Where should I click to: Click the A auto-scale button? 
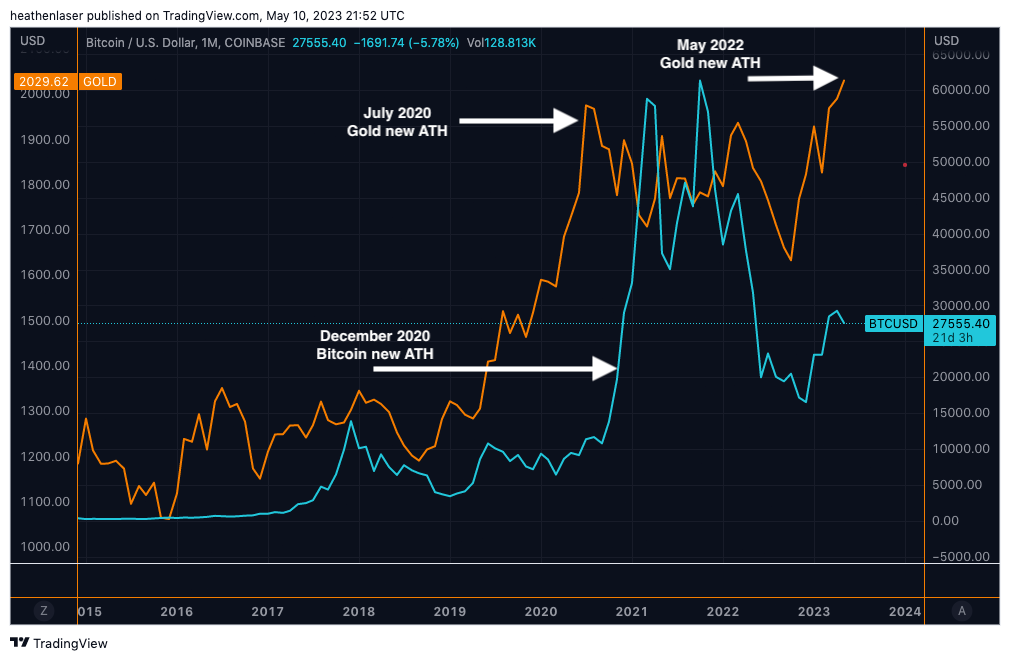point(962,610)
